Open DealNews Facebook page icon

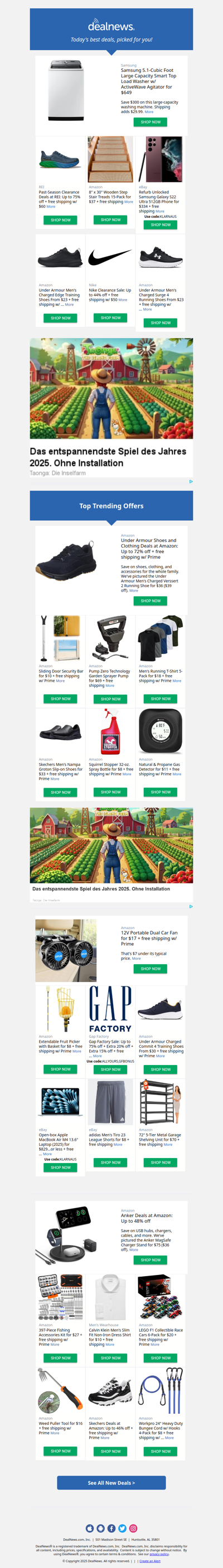pyautogui.click(x=111, y=1528)
